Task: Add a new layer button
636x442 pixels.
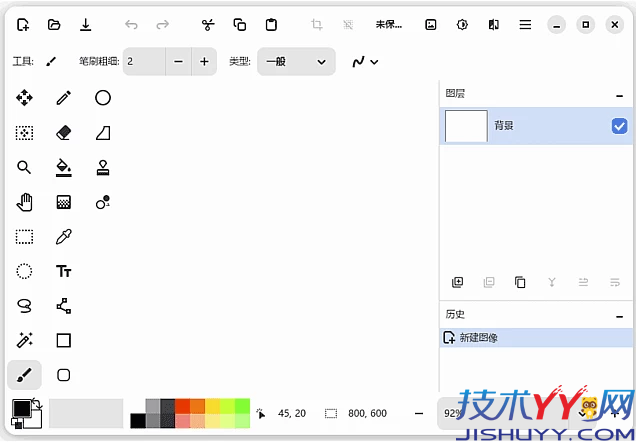Action: (x=457, y=282)
